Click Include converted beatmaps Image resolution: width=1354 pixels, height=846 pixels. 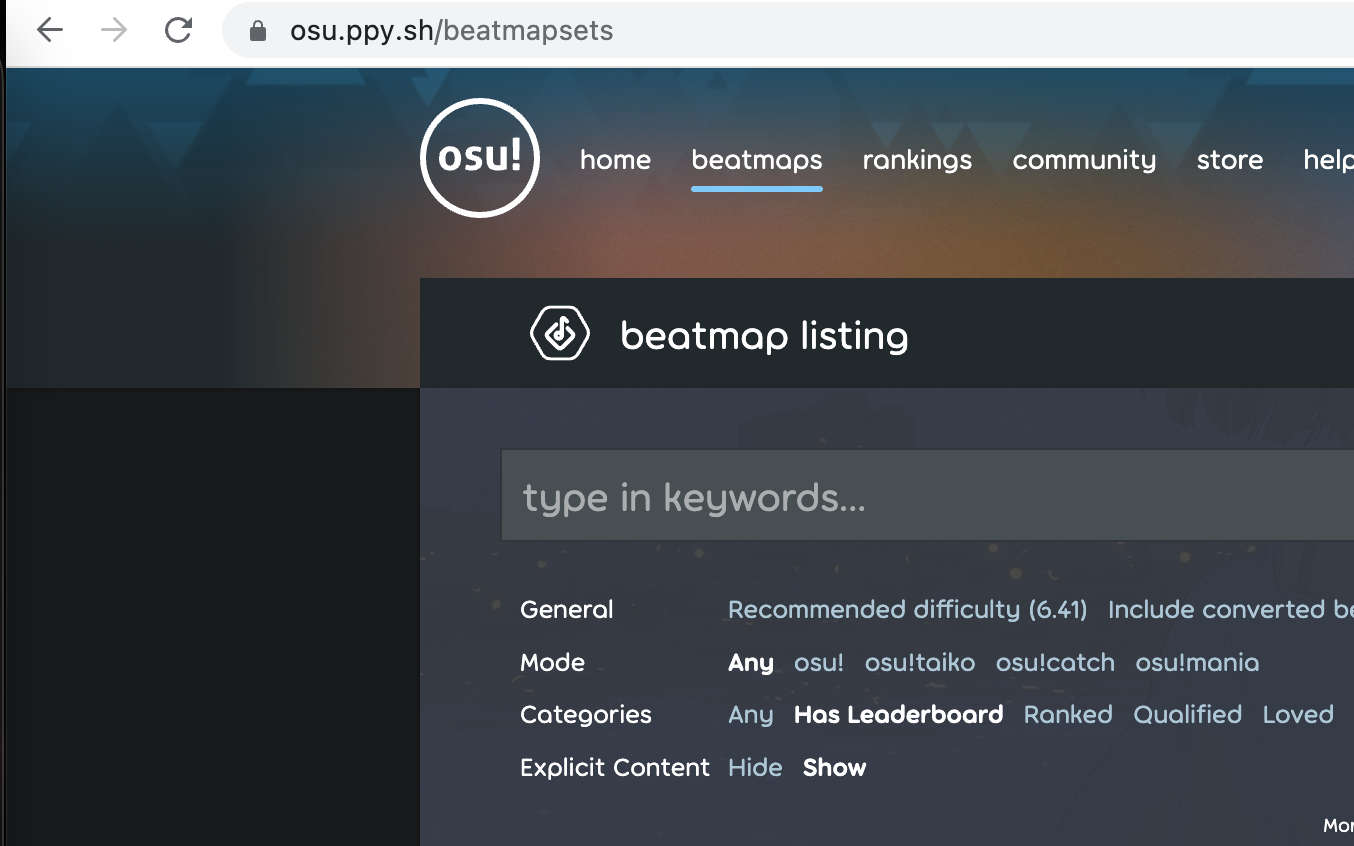pyautogui.click(x=1230, y=609)
